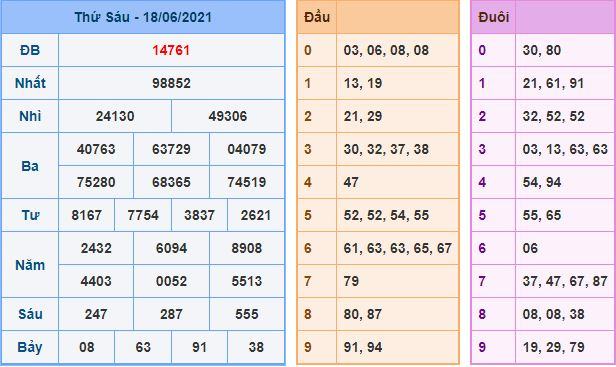Click the Đầu row 4 value '47'
Screen dimensions: 616x367
coord(351,182)
